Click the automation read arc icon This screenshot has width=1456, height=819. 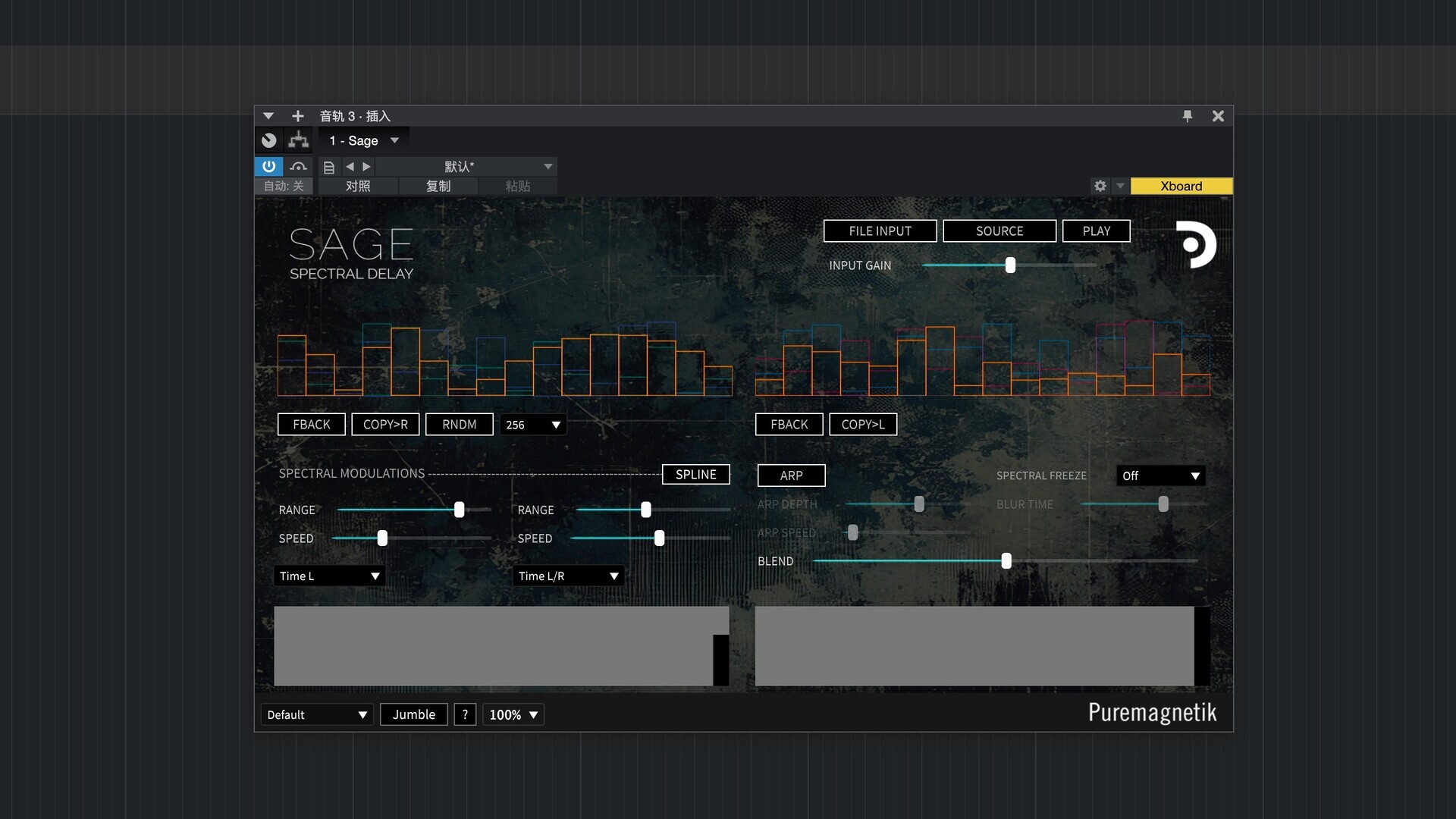[x=299, y=166]
